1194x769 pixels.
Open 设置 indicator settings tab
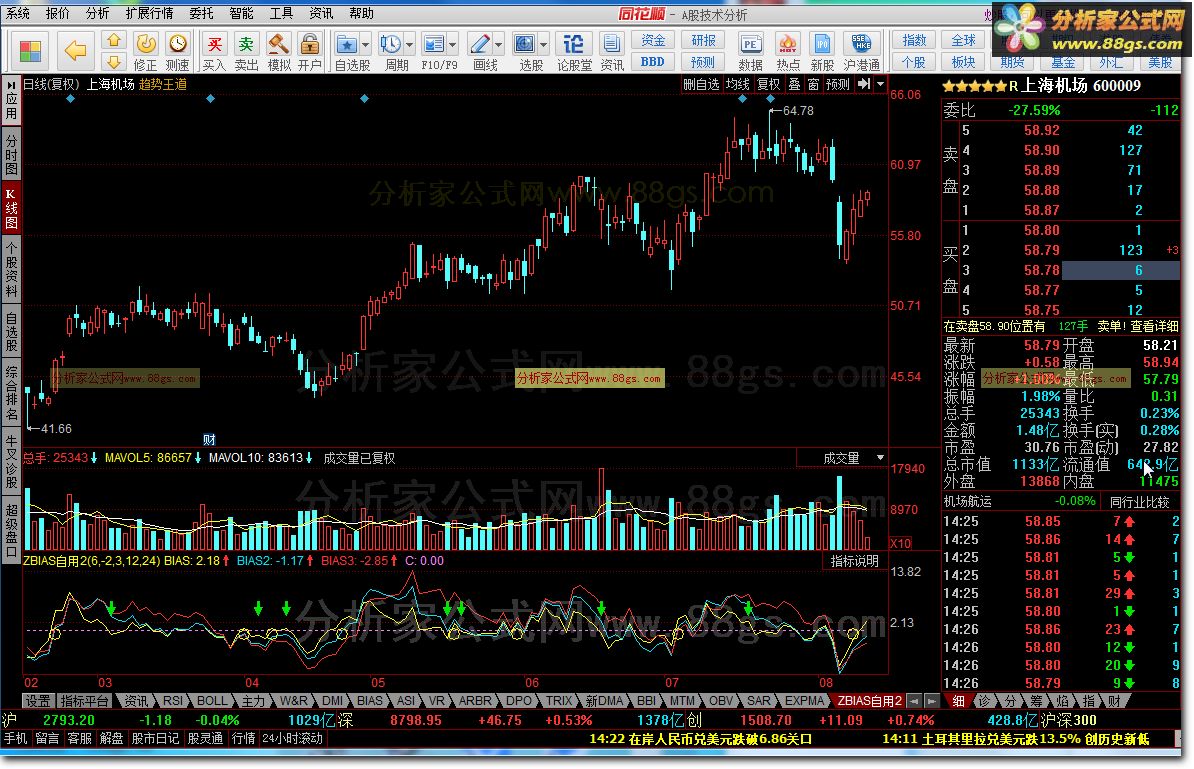pos(37,700)
